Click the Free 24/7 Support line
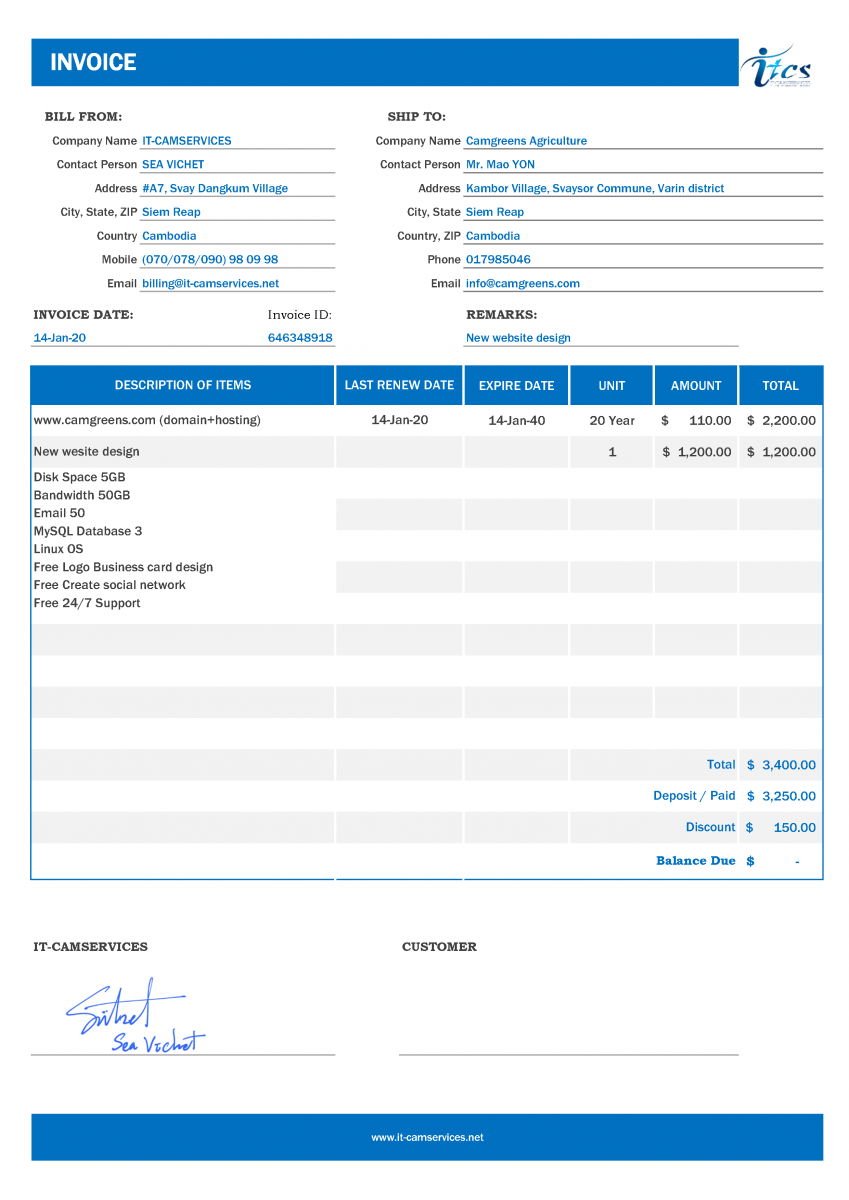Image resolution: width=849 pixels, height=1200 pixels. [87, 603]
